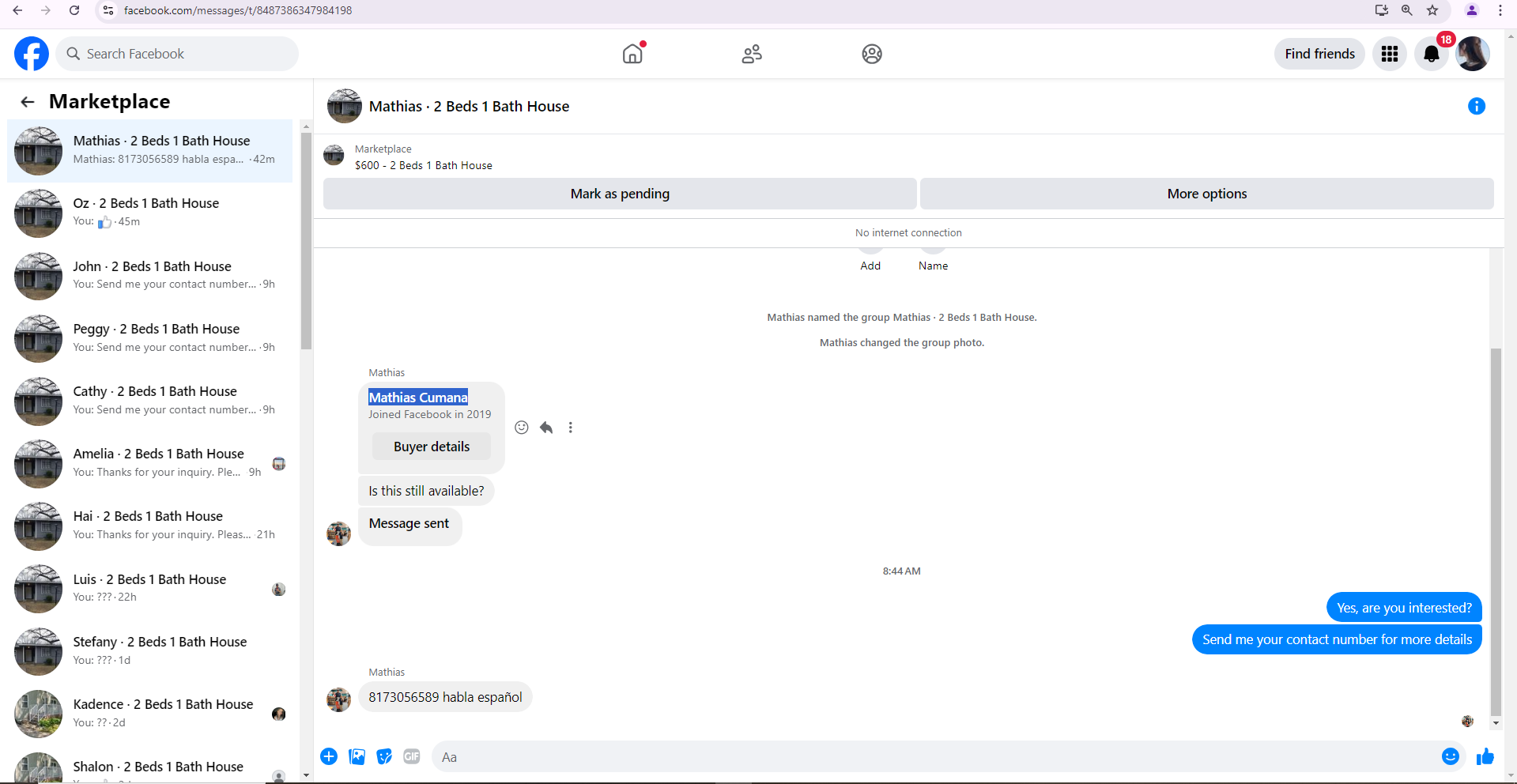Open the notifications bell
Screen dimensions: 1517x784
pyautogui.click(x=1432, y=54)
